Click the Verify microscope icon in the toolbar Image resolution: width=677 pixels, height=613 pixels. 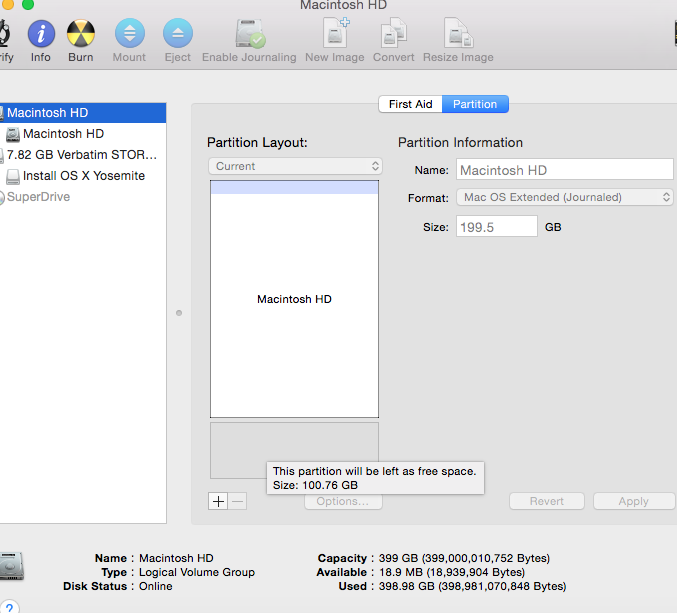pos(4,34)
